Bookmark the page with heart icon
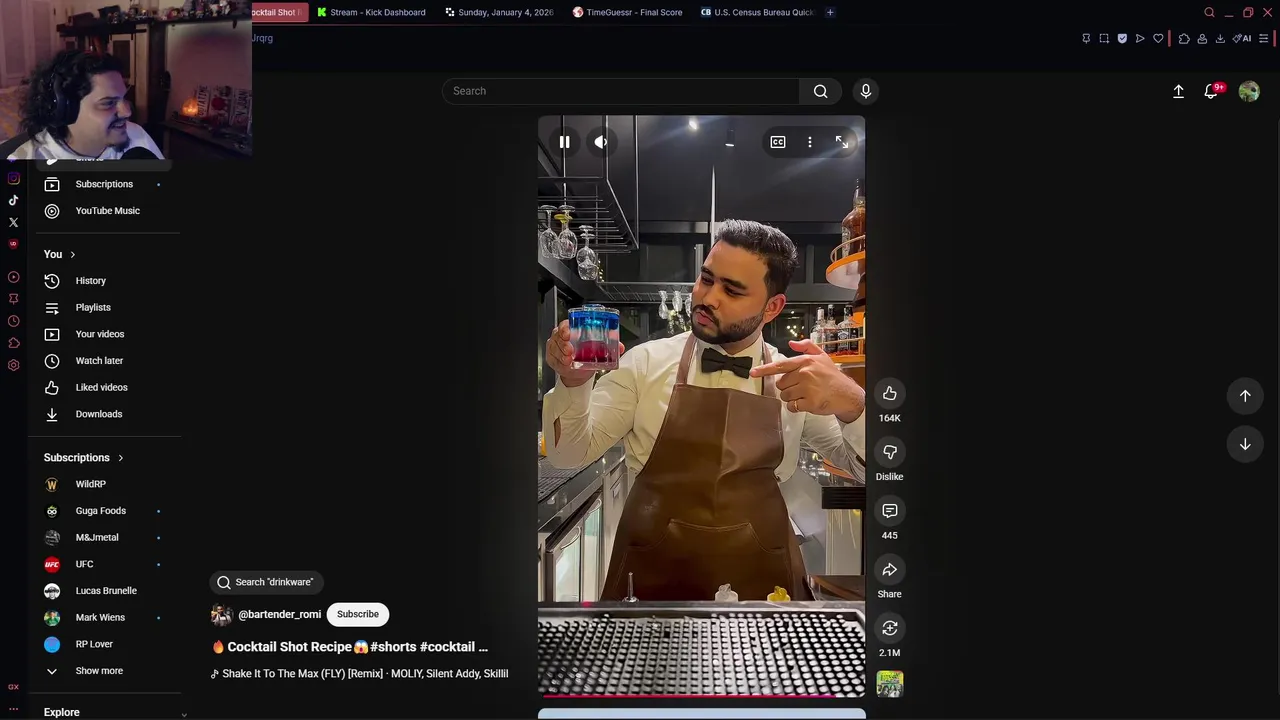Viewport: 1280px width, 720px height. (x=1158, y=38)
